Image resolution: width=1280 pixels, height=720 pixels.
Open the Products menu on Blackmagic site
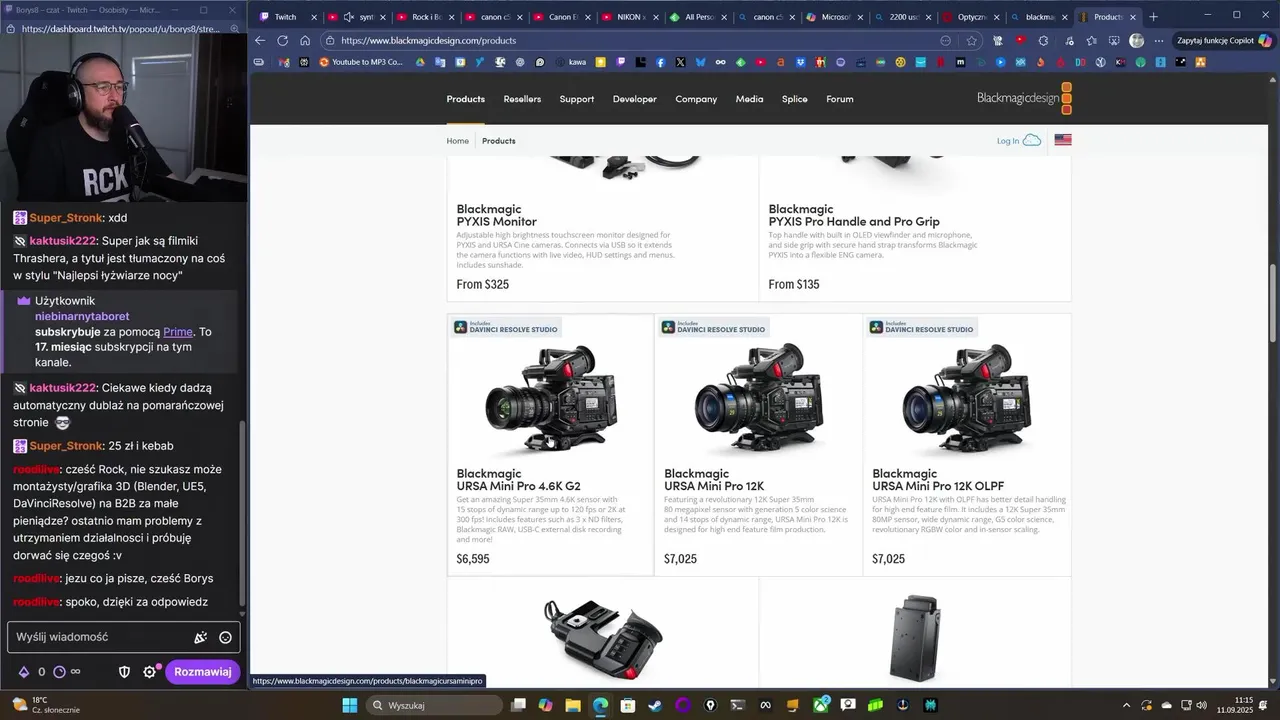[x=465, y=99]
